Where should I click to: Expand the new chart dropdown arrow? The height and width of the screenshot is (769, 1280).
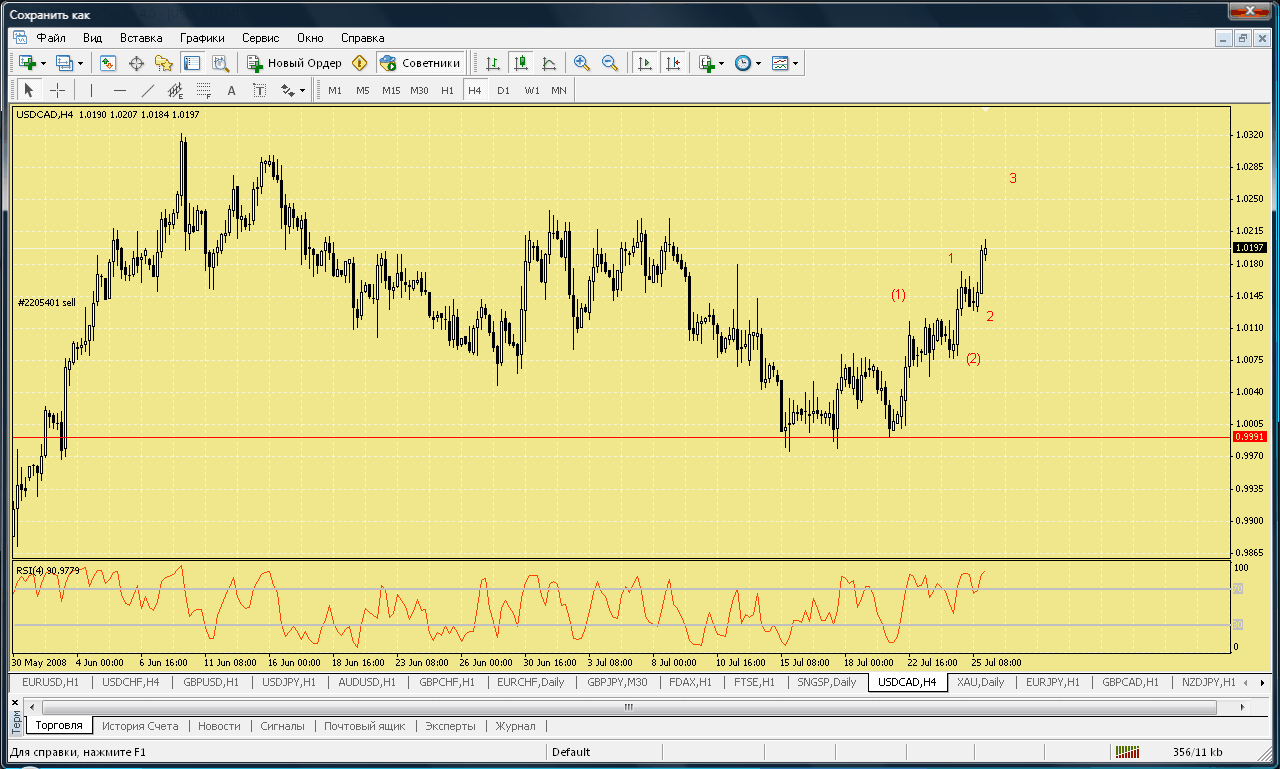[43, 63]
